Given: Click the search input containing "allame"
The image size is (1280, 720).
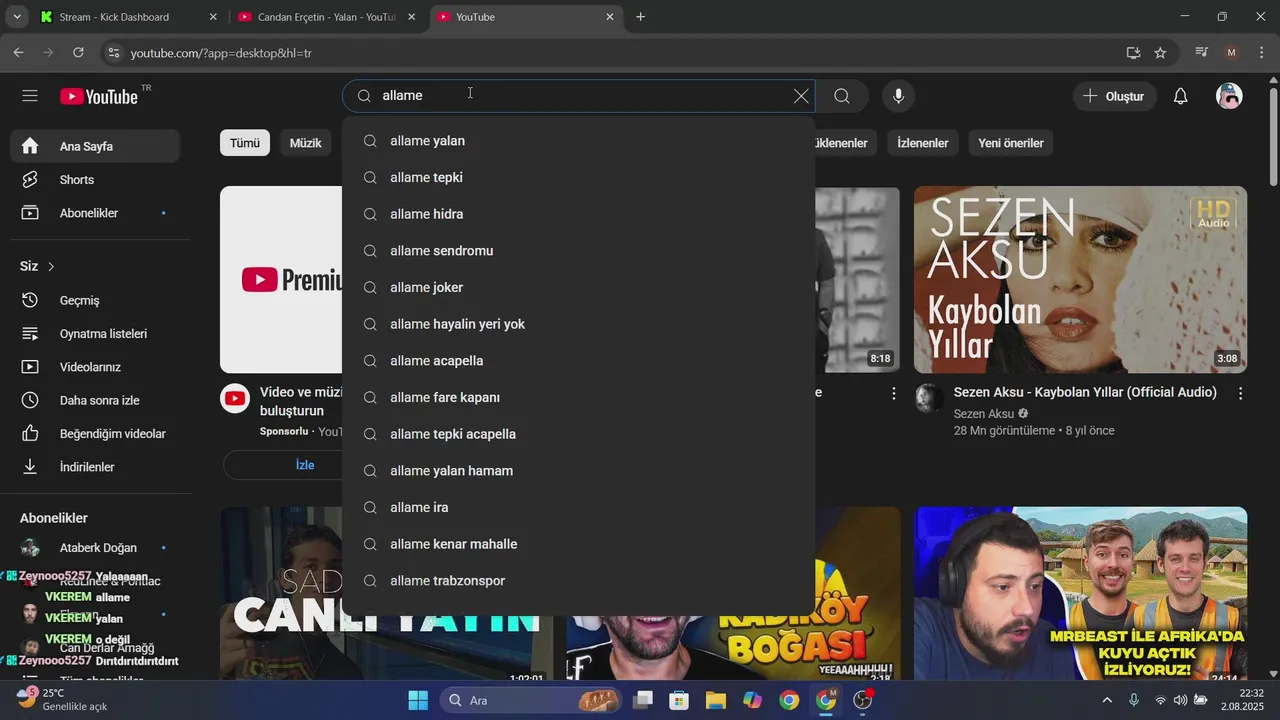Looking at the screenshot, I should pos(580,96).
